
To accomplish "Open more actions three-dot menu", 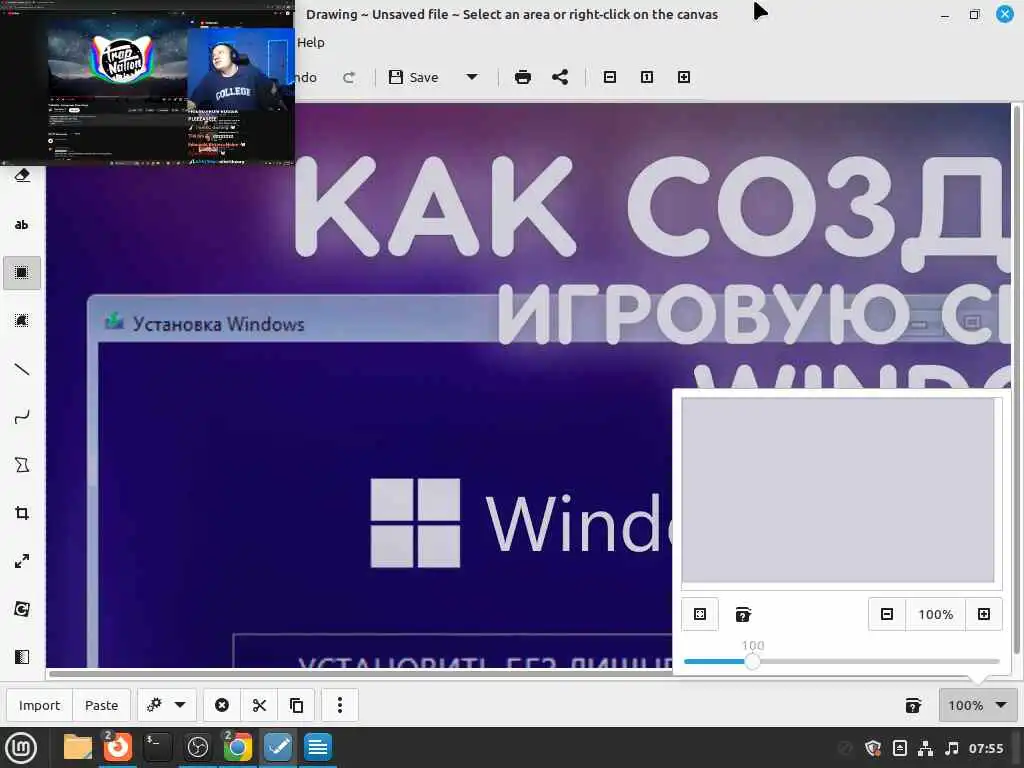I will 340,705.
